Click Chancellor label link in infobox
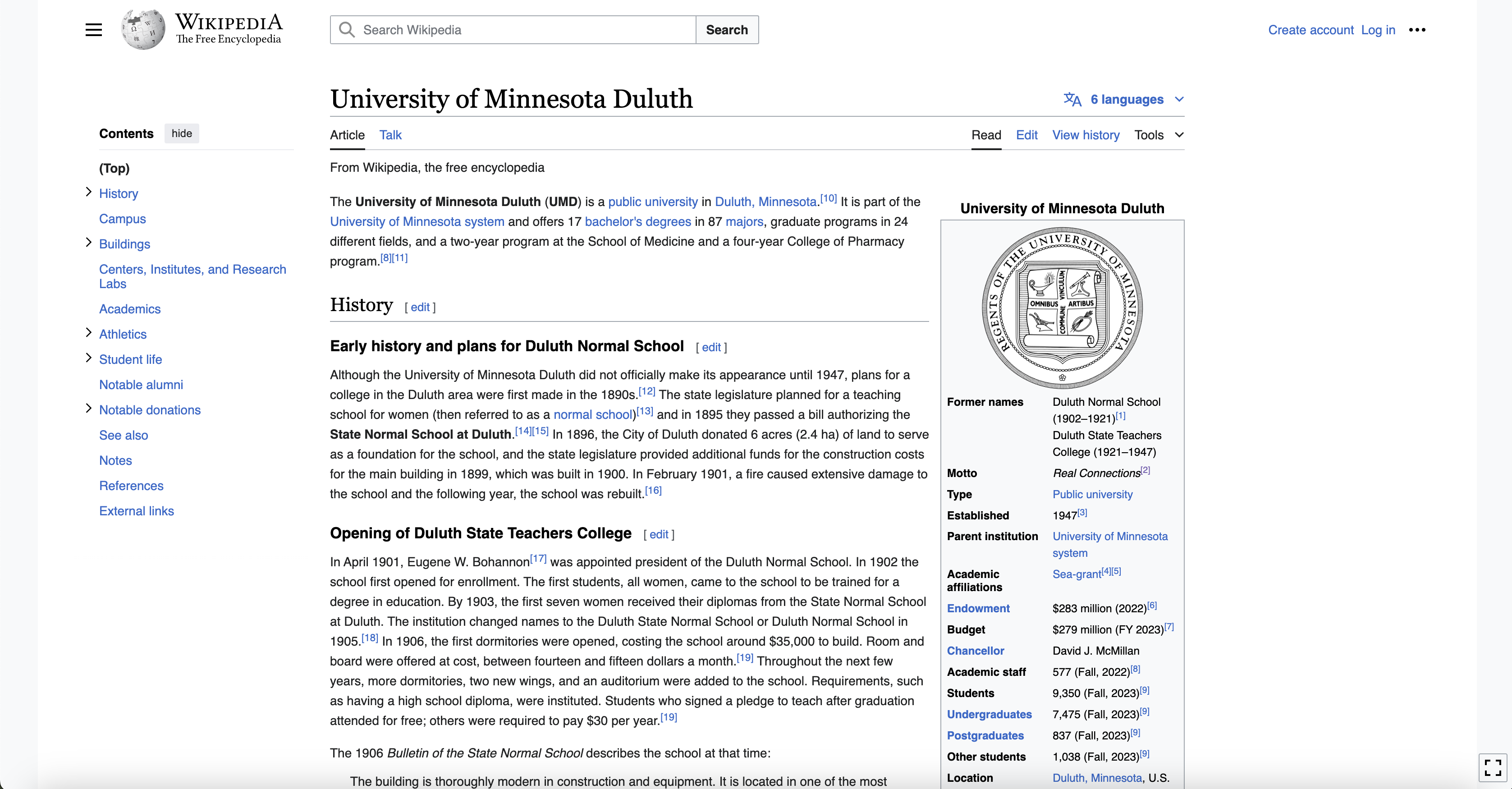The width and height of the screenshot is (1512, 789). (975, 651)
